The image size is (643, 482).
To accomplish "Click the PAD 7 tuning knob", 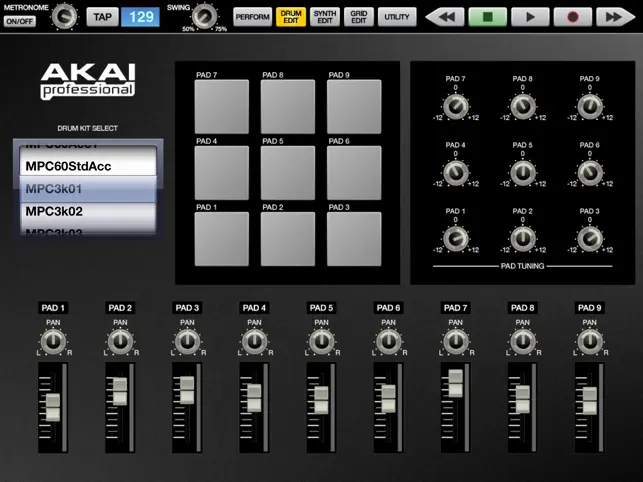I will click(x=456, y=107).
